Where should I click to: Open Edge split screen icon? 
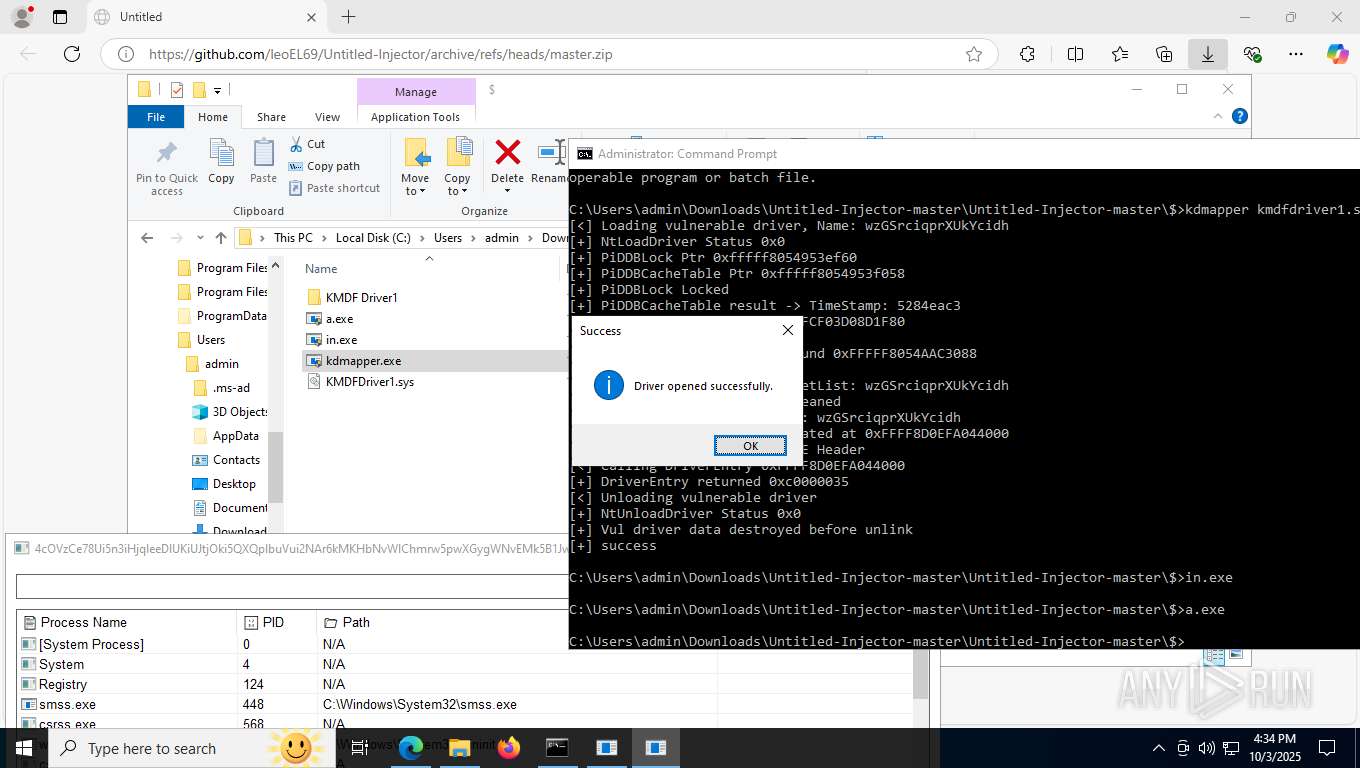click(1075, 54)
